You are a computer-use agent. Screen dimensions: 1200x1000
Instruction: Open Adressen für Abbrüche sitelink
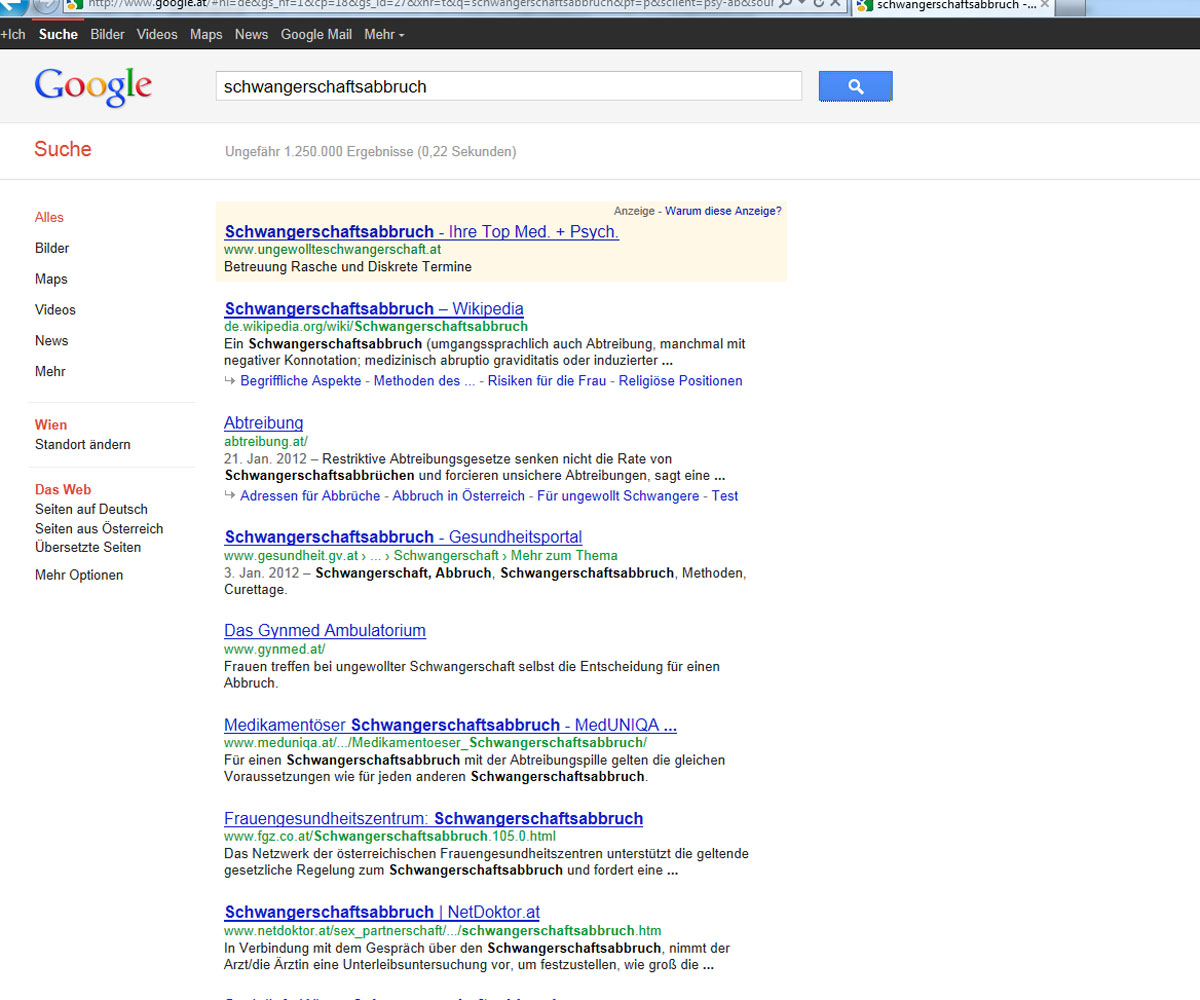click(310, 496)
